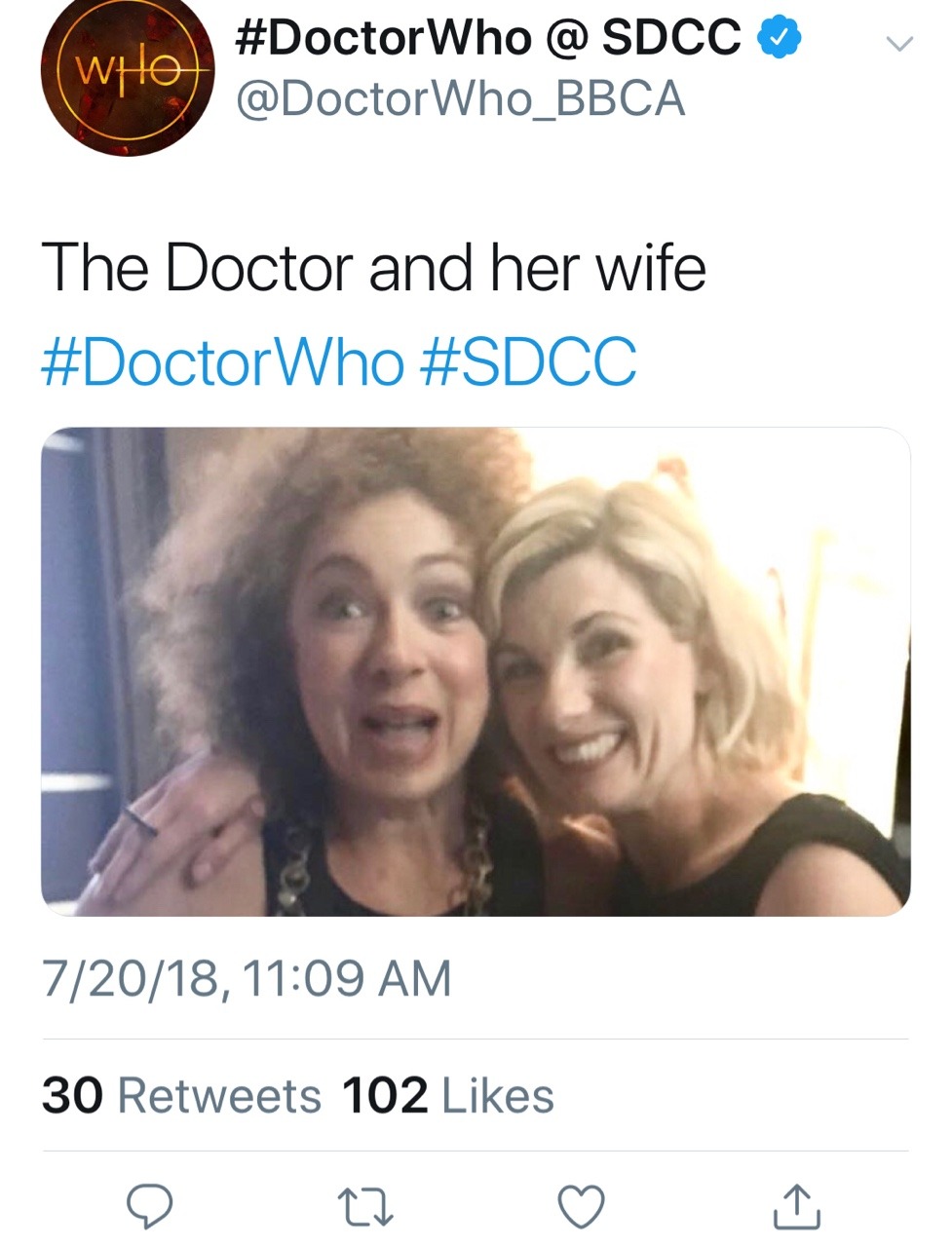The width and height of the screenshot is (952, 1247).
Task: Select the tweet text 'The Doctor and her wife'
Action: [x=373, y=267]
